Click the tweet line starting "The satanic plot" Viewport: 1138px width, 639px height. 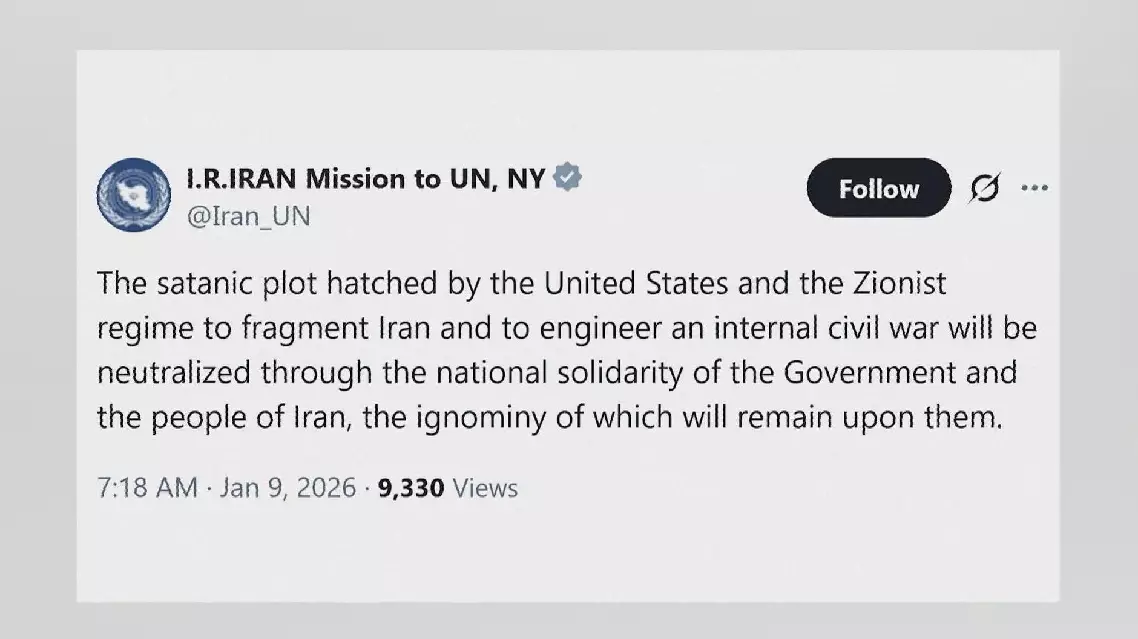tap(521, 284)
